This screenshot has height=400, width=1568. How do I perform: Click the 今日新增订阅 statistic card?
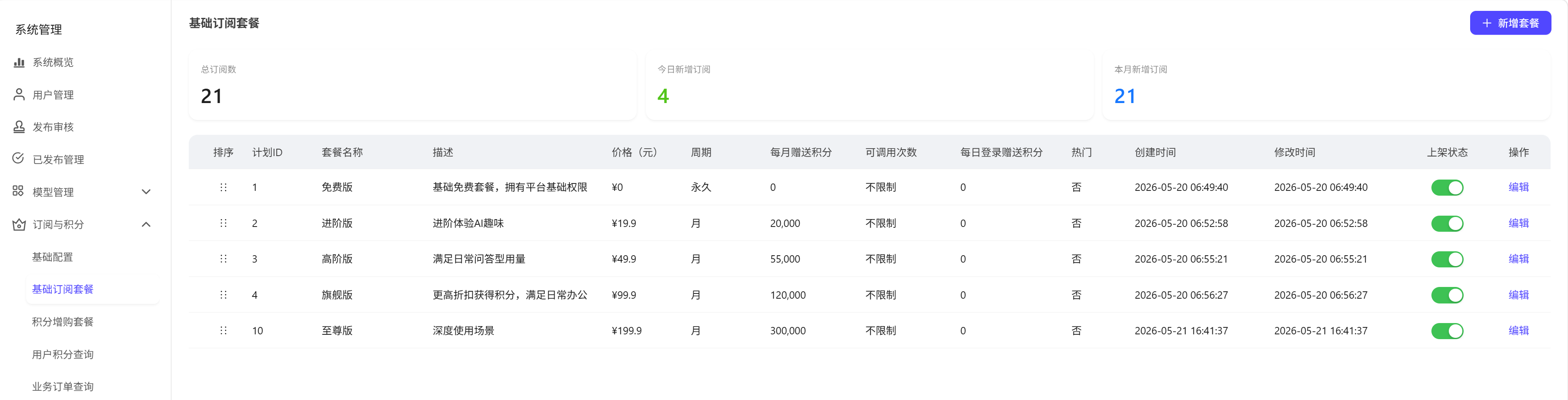coord(869,85)
